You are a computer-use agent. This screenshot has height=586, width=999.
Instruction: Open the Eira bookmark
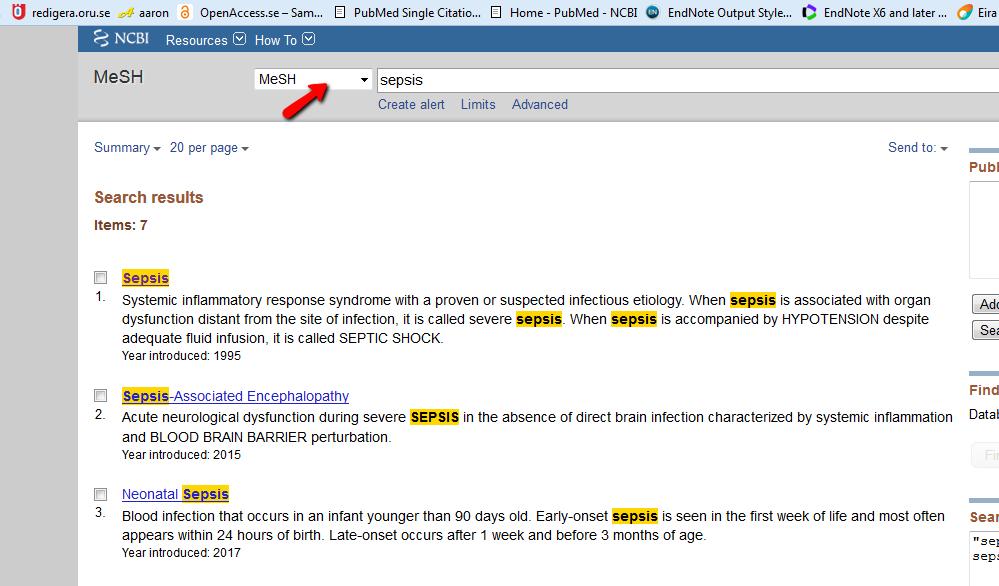[977, 13]
